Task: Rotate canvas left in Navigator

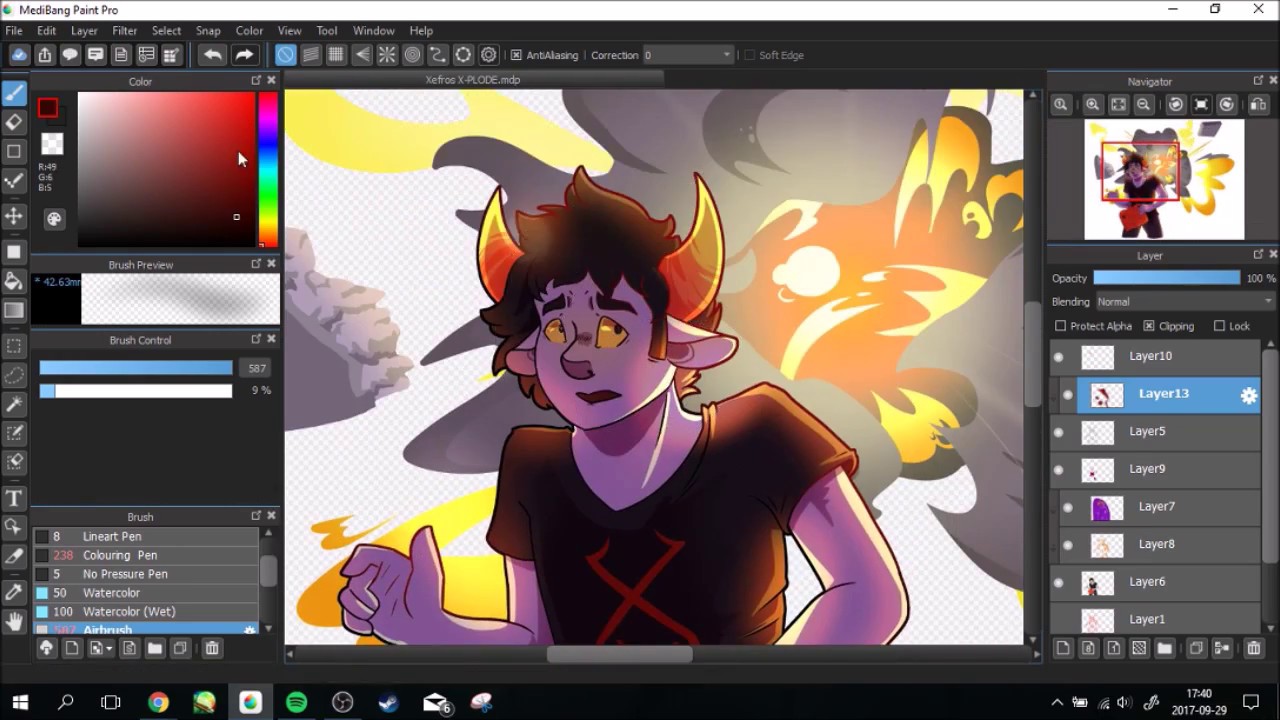Action: [1176, 104]
